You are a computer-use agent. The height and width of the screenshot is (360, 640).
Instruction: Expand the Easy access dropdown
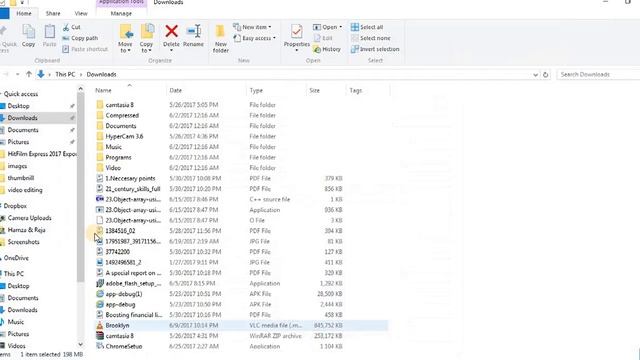click(254, 38)
